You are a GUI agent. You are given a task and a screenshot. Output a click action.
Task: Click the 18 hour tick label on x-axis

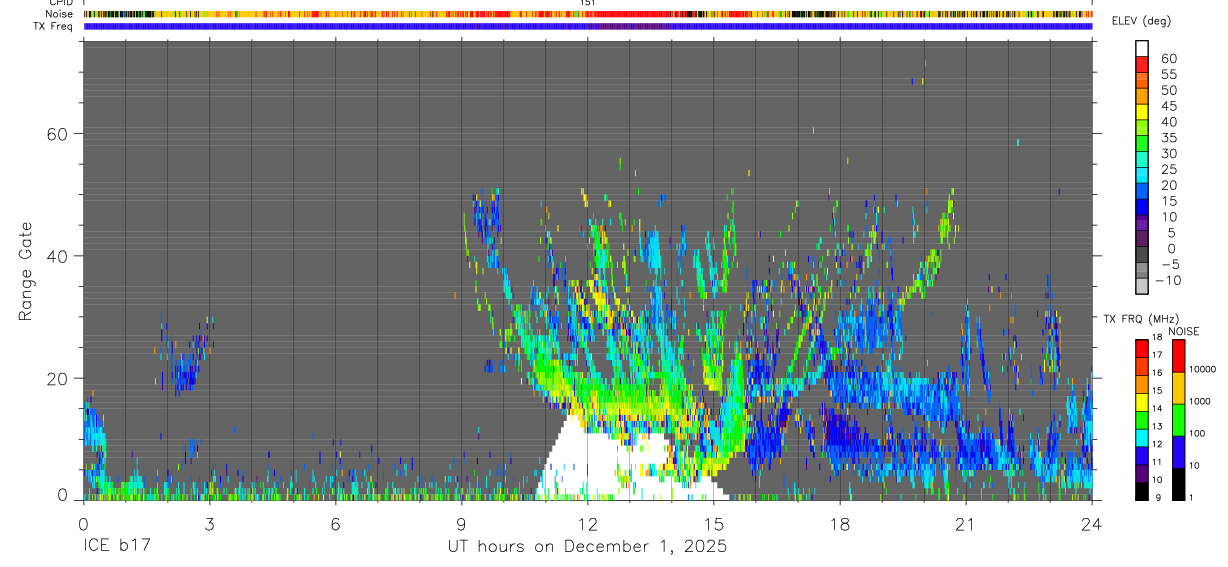pyautogui.click(x=839, y=523)
